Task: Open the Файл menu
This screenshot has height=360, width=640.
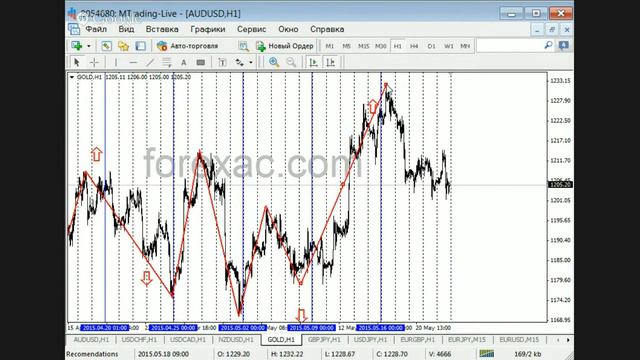Action: point(96,29)
